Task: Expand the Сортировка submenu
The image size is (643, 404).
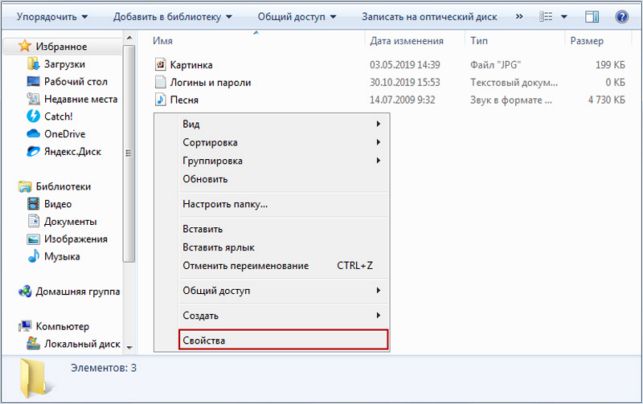Action: (x=283, y=142)
